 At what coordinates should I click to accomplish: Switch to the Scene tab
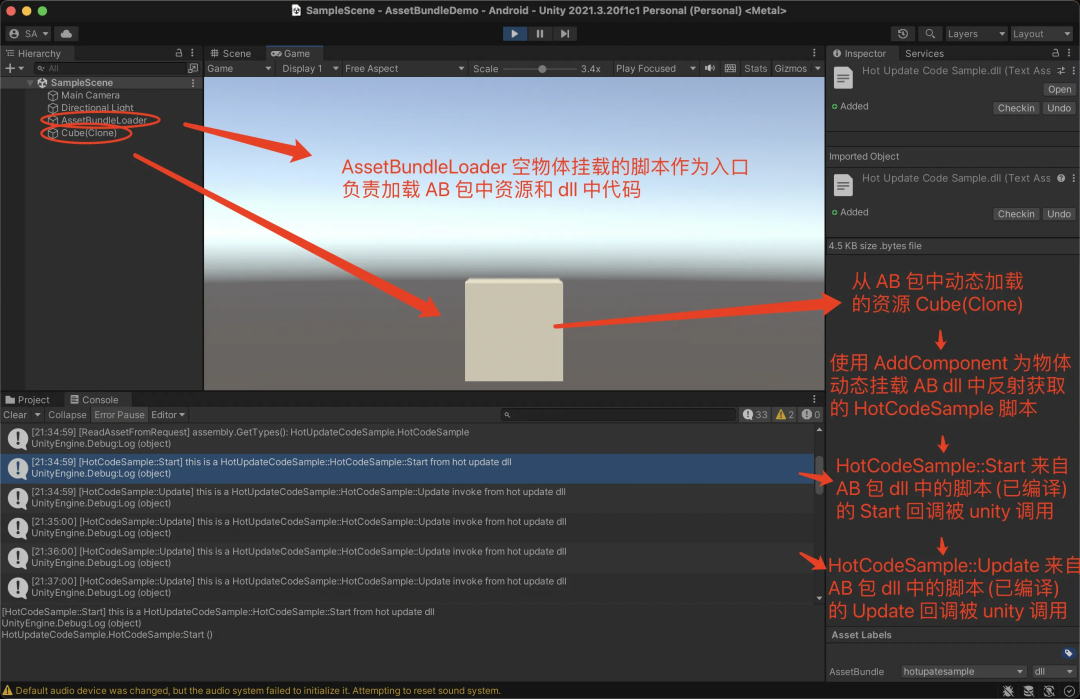click(x=231, y=53)
